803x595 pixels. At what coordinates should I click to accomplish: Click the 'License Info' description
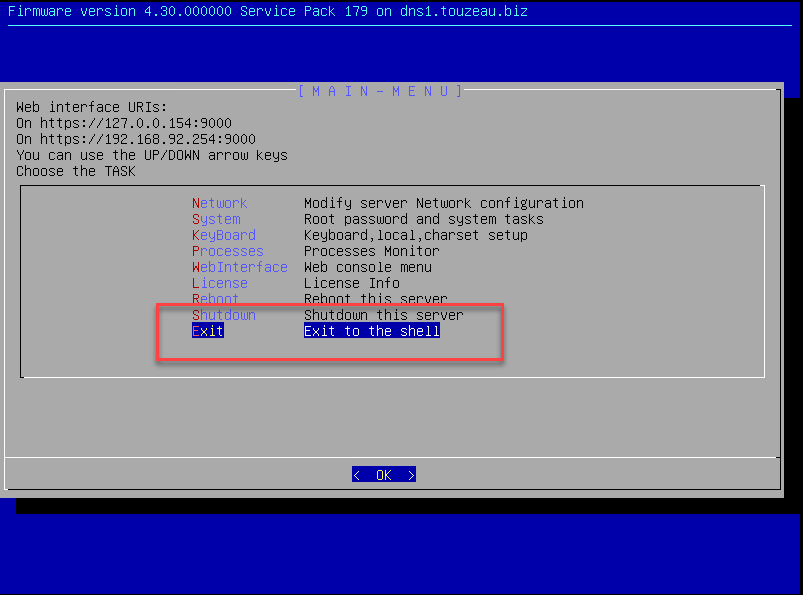point(351,283)
